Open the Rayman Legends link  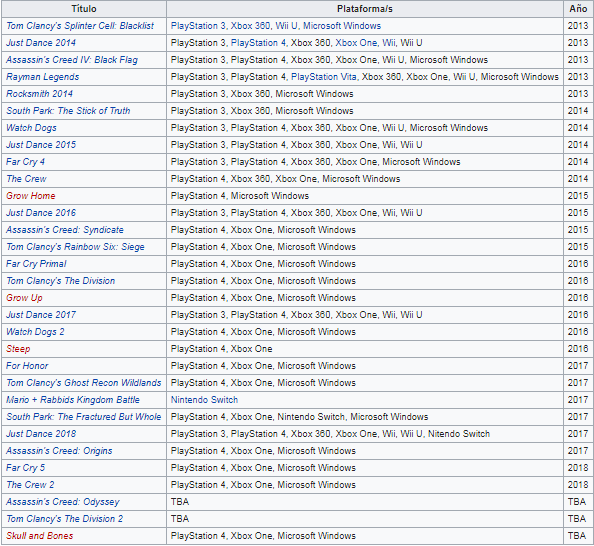(x=42, y=77)
